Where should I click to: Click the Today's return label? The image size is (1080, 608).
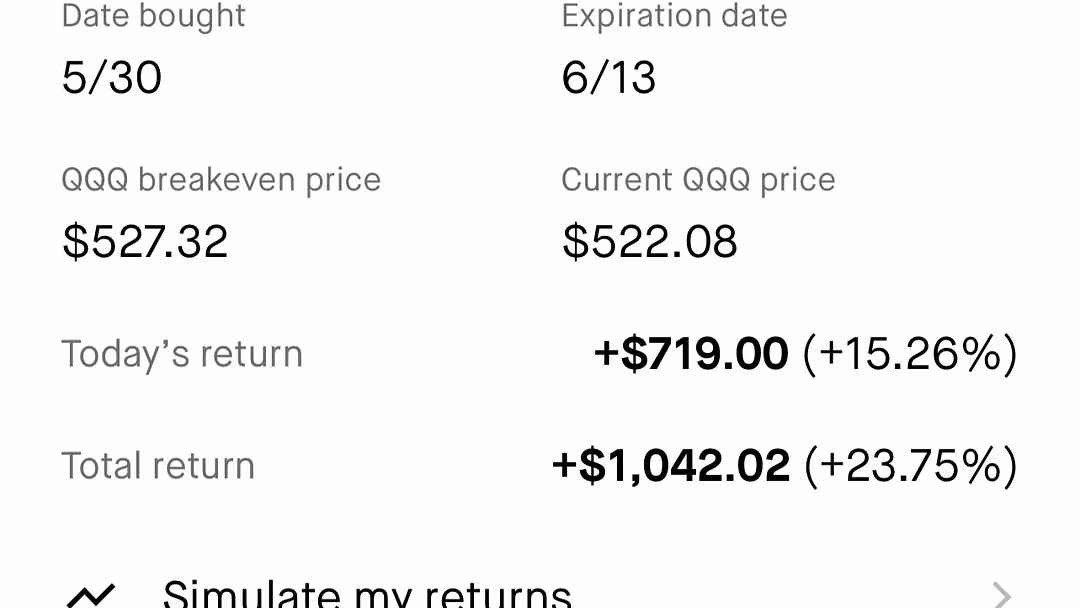182,354
